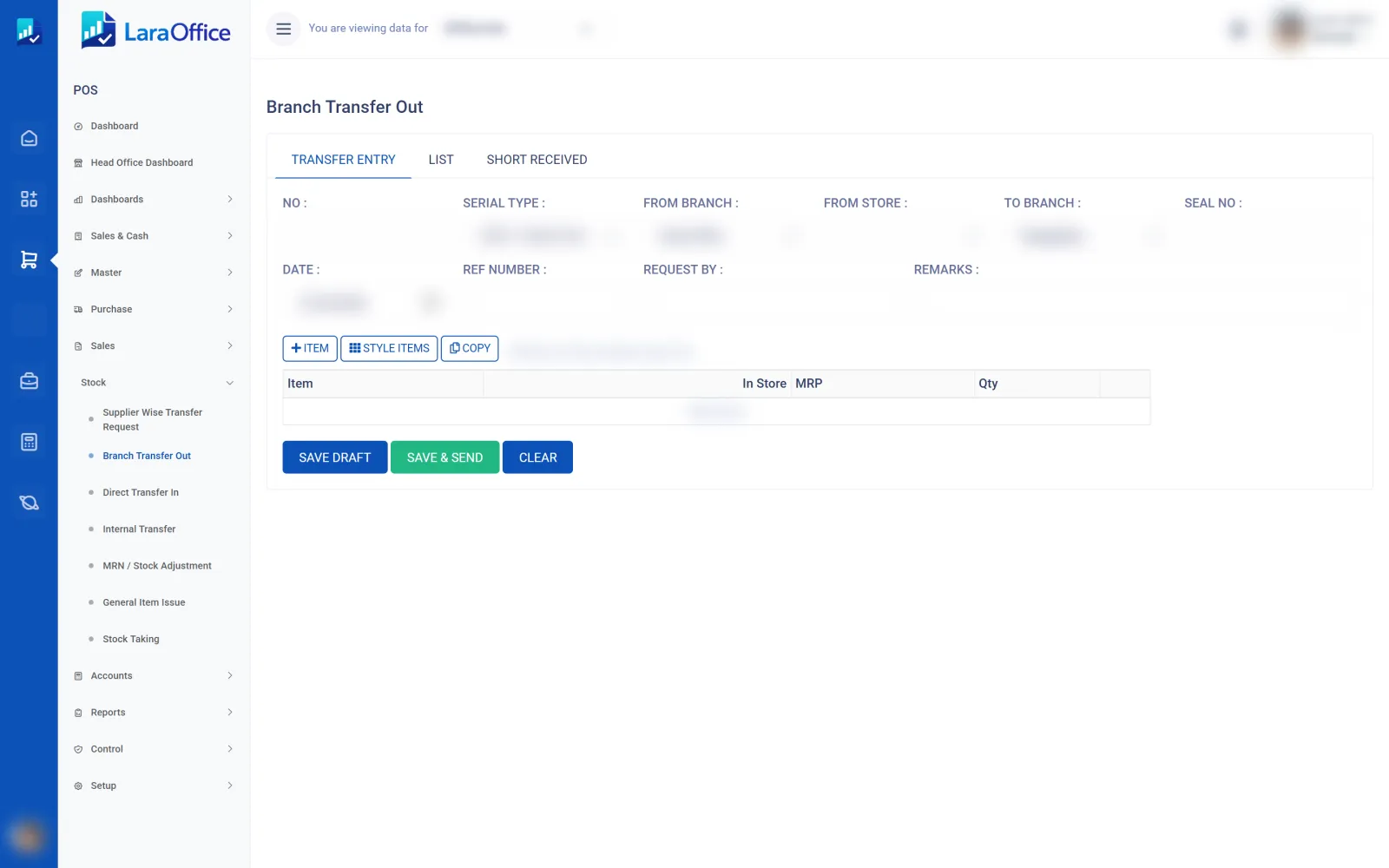Image resolution: width=1389 pixels, height=868 pixels.
Task: Open the TO BRANCH dropdown
Action: (1087, 235)
